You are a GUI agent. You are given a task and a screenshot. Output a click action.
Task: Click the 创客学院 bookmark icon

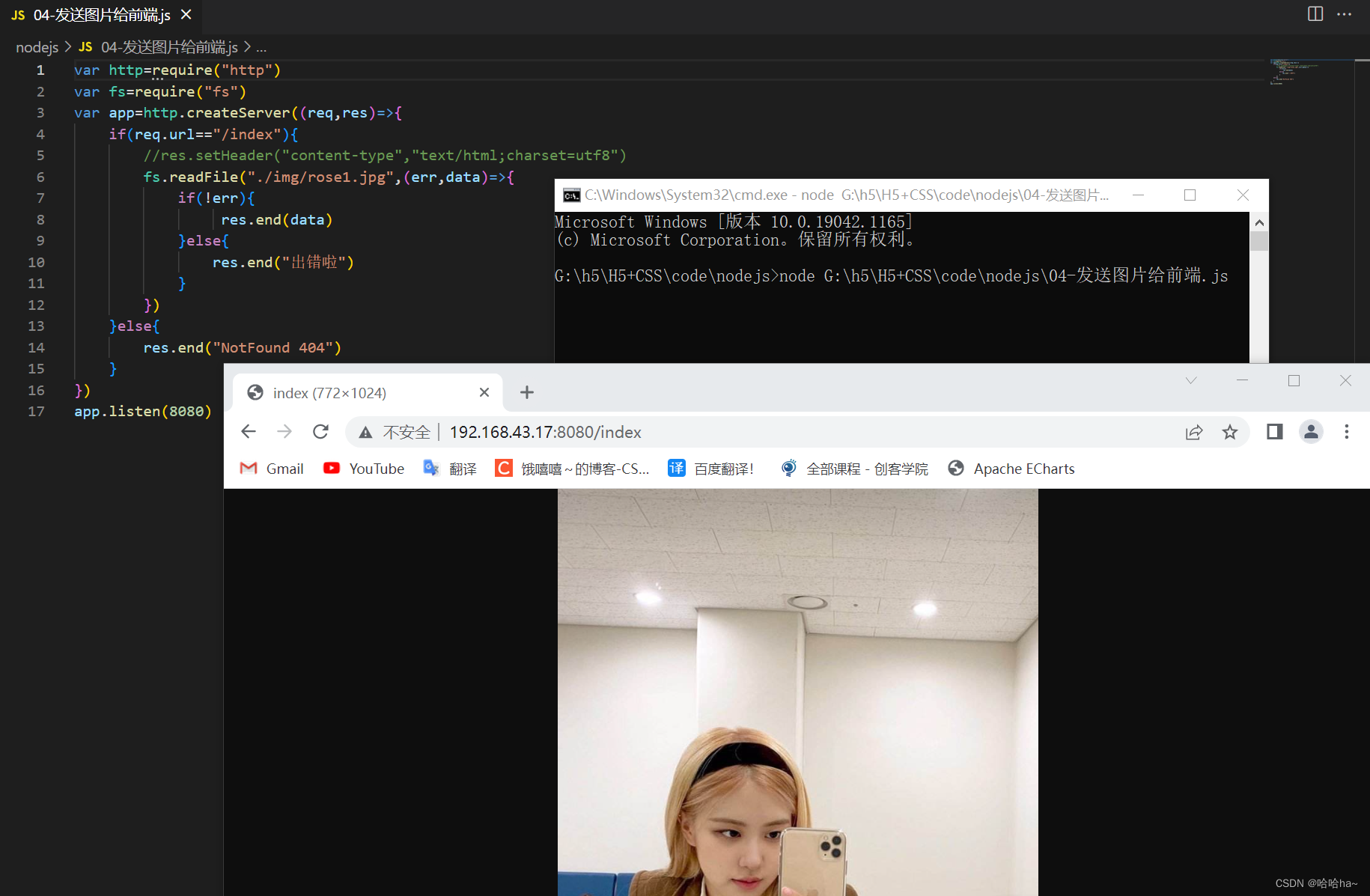point(788,469)
